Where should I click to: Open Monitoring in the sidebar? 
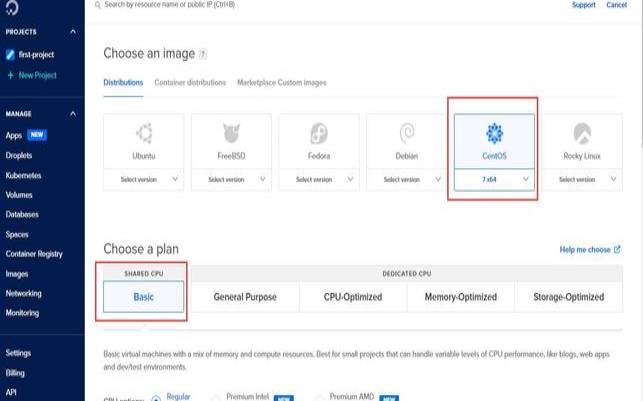click(22, 313)
